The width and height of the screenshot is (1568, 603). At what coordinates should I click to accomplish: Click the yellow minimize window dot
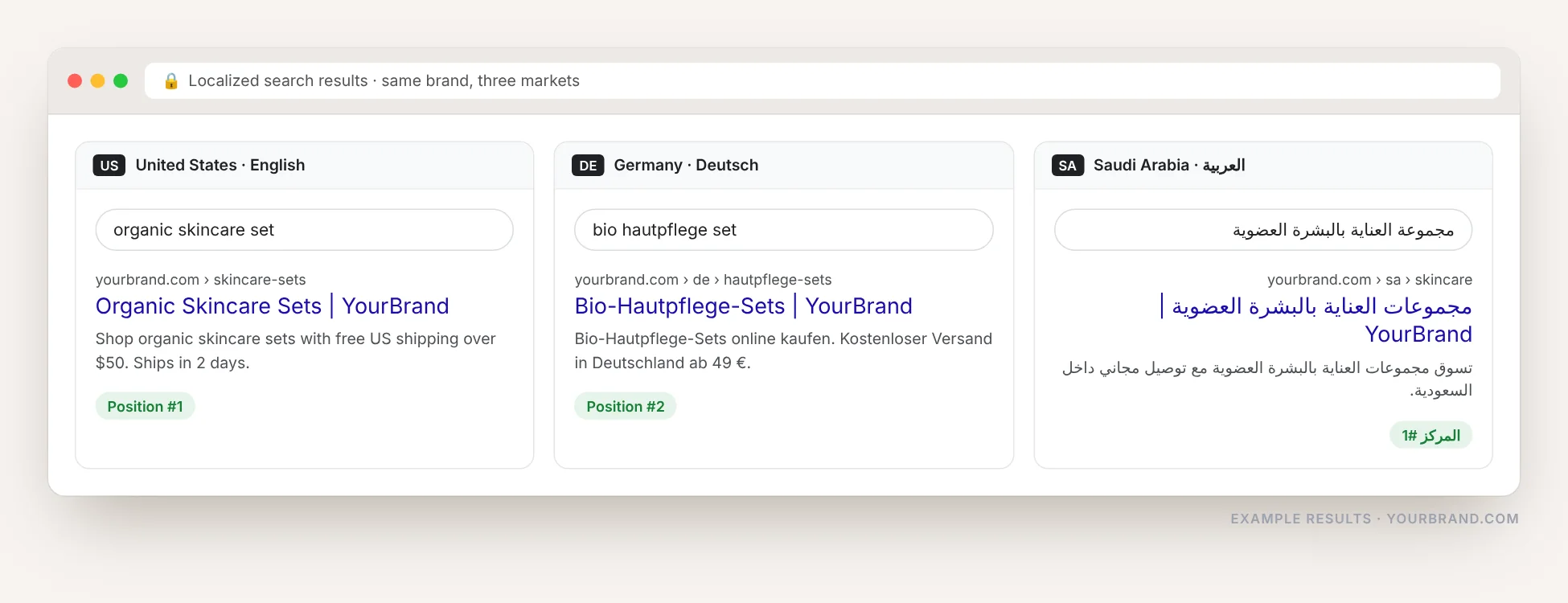97,80
